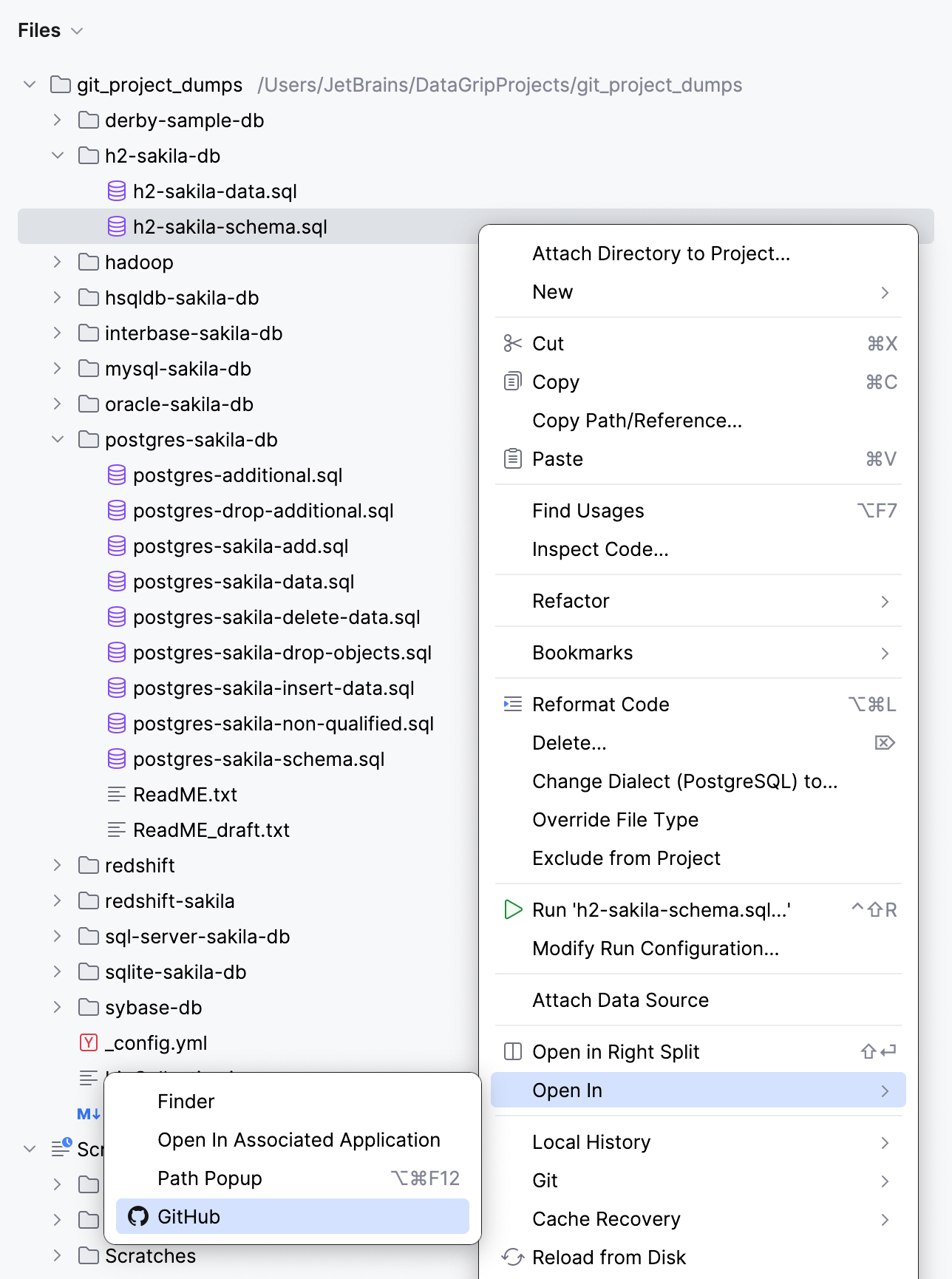Viewport: 952px width, 1279px height.
Task: Expand the Scratches folder node
Action: 58,1255
